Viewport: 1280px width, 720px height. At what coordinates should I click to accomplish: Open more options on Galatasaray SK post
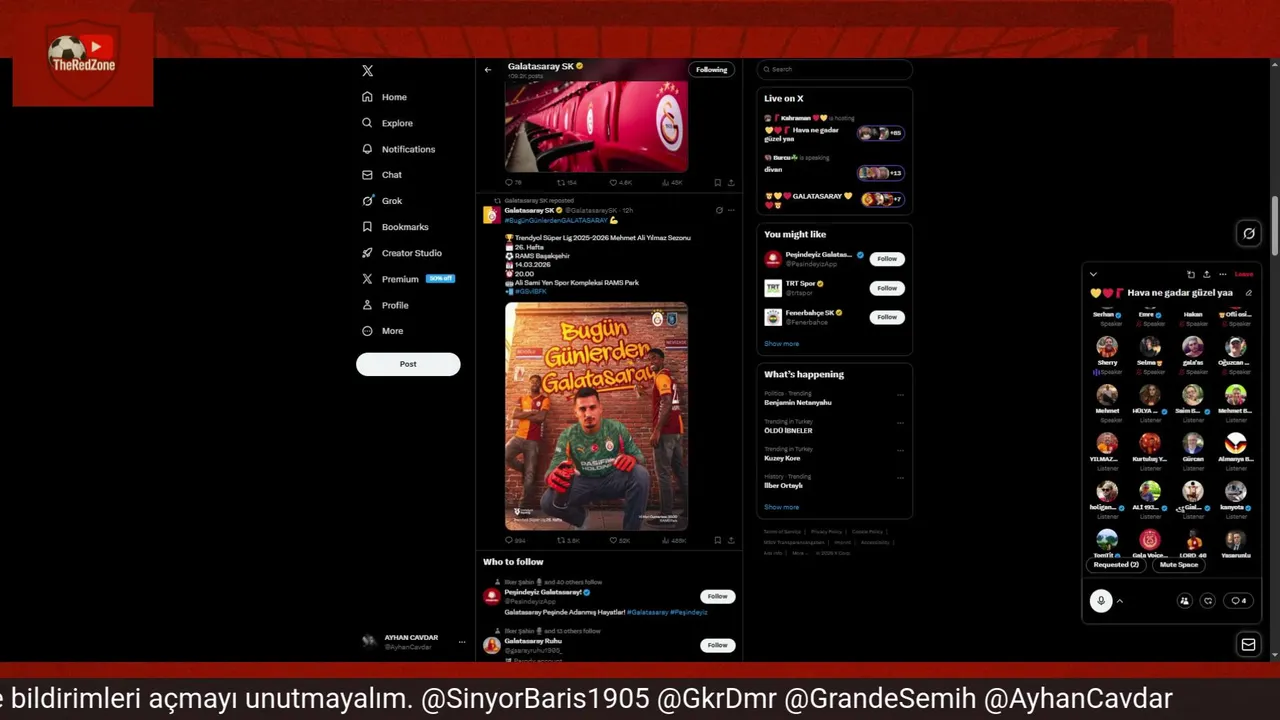[x=731, y=210]
